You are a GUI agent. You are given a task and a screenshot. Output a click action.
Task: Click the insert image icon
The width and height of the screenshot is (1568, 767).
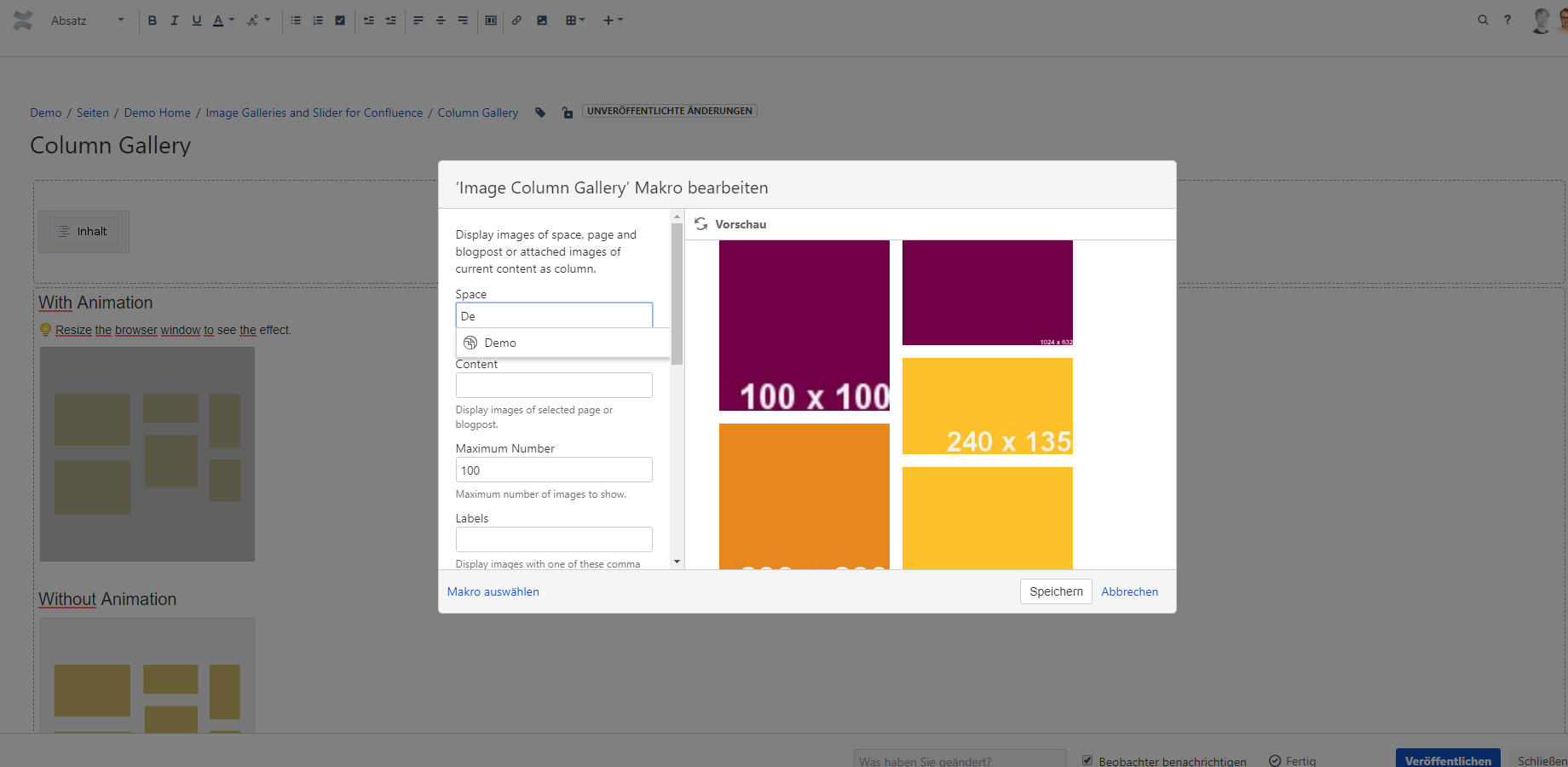click(542, 20)
